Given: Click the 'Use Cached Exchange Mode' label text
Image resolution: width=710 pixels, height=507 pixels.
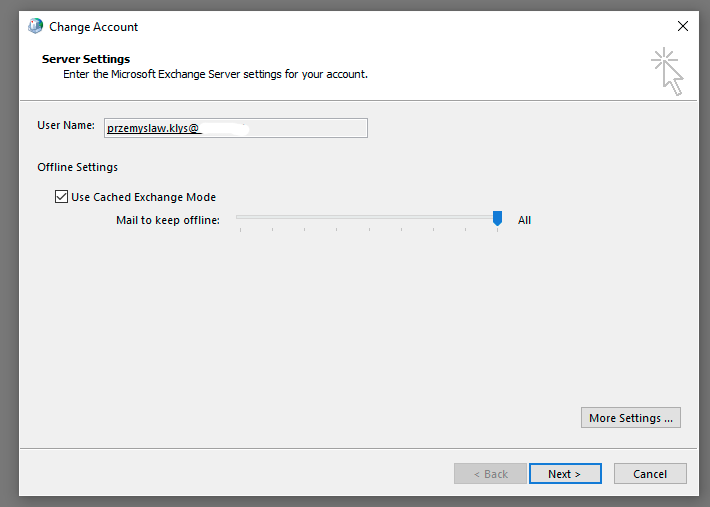Looking at the screenshot, I should (x=143, y=197).
